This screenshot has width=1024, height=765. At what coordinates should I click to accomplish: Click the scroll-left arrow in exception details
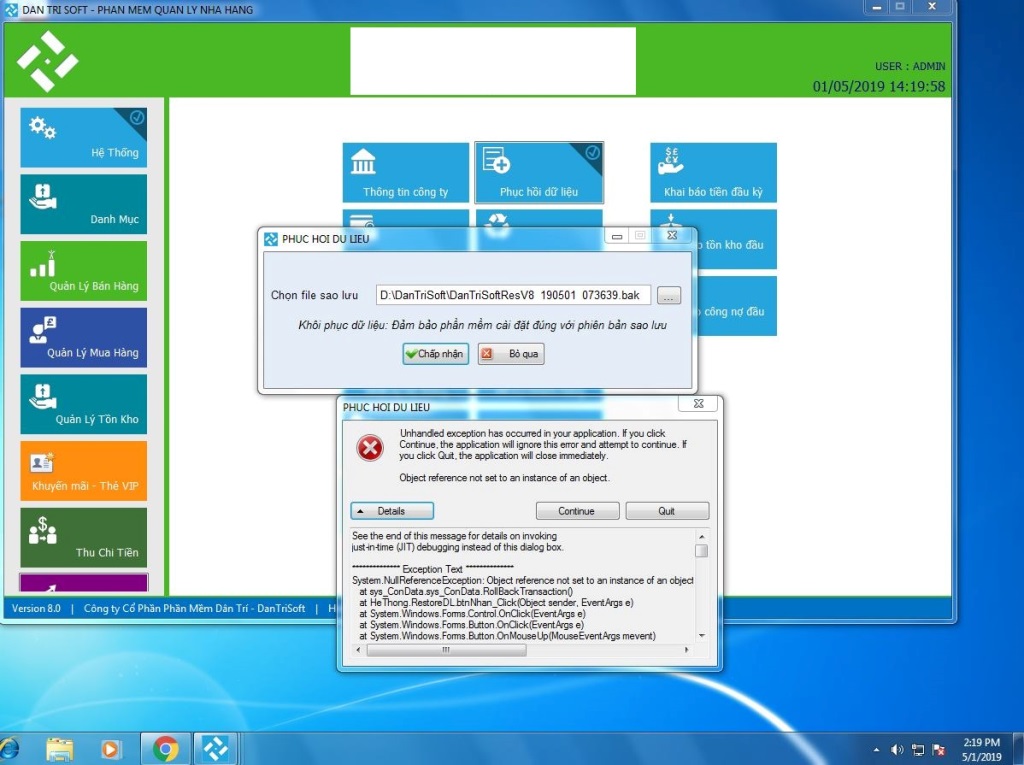coord(358,650)
